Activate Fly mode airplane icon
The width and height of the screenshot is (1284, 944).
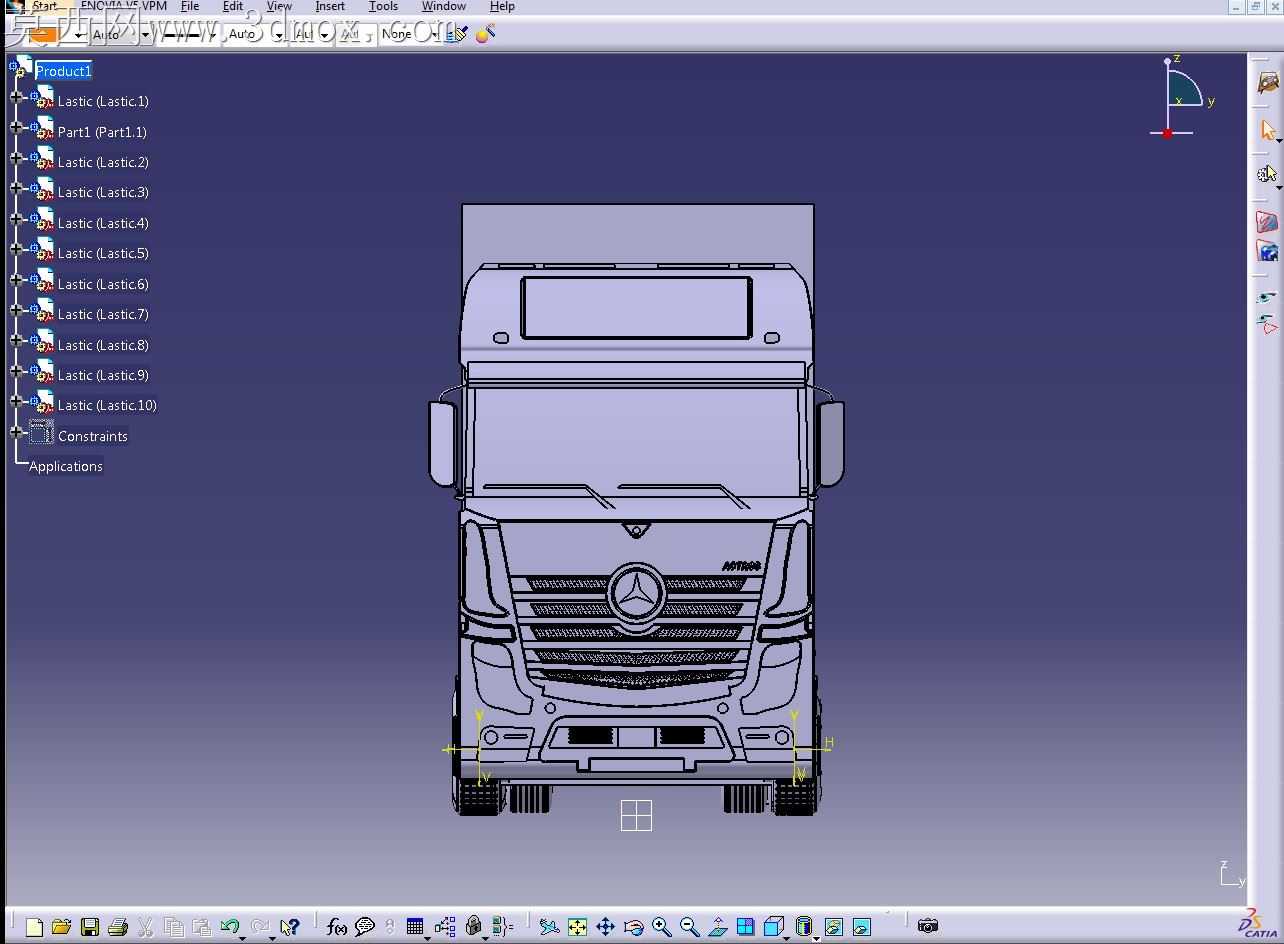[549, 927]
